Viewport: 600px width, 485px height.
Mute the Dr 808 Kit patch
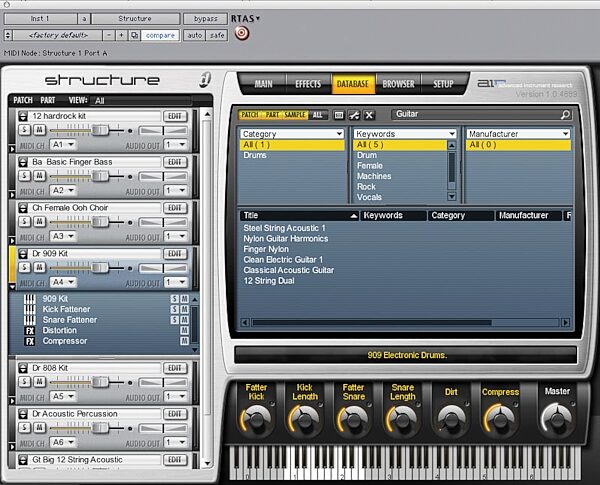pos(39,382)
